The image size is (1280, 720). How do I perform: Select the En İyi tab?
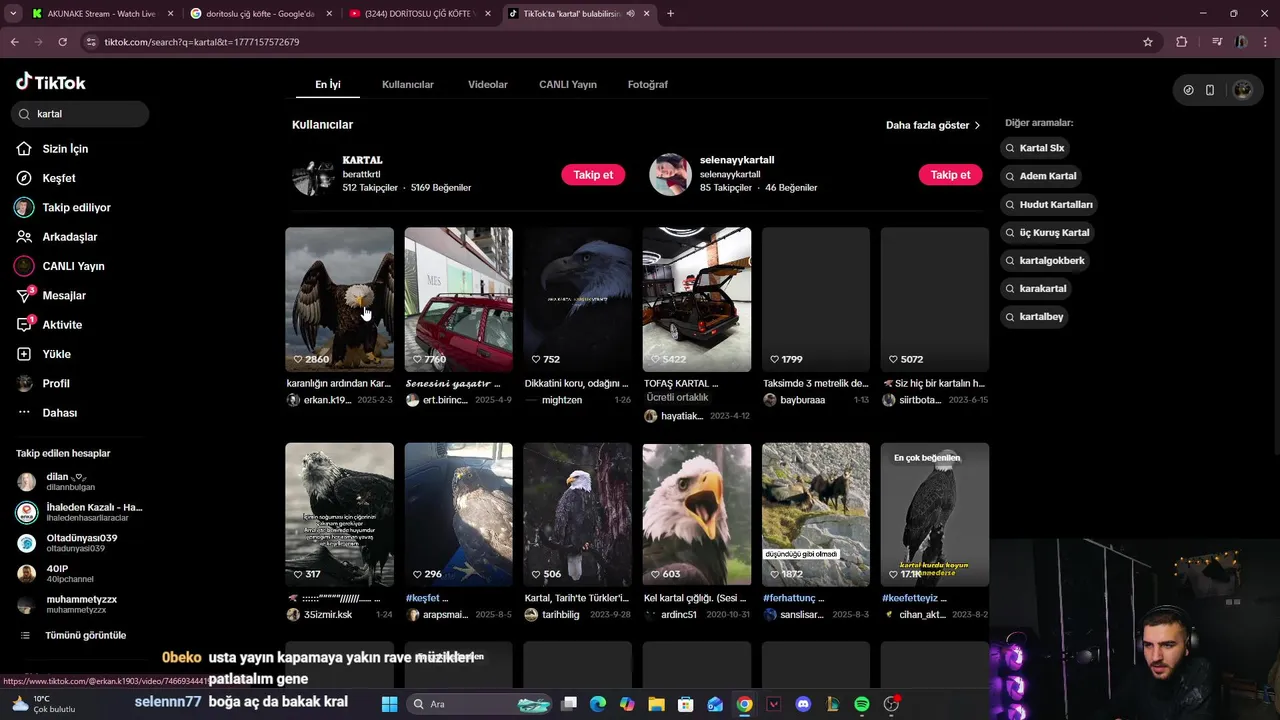pyautogui.click(x=328, y=85)
